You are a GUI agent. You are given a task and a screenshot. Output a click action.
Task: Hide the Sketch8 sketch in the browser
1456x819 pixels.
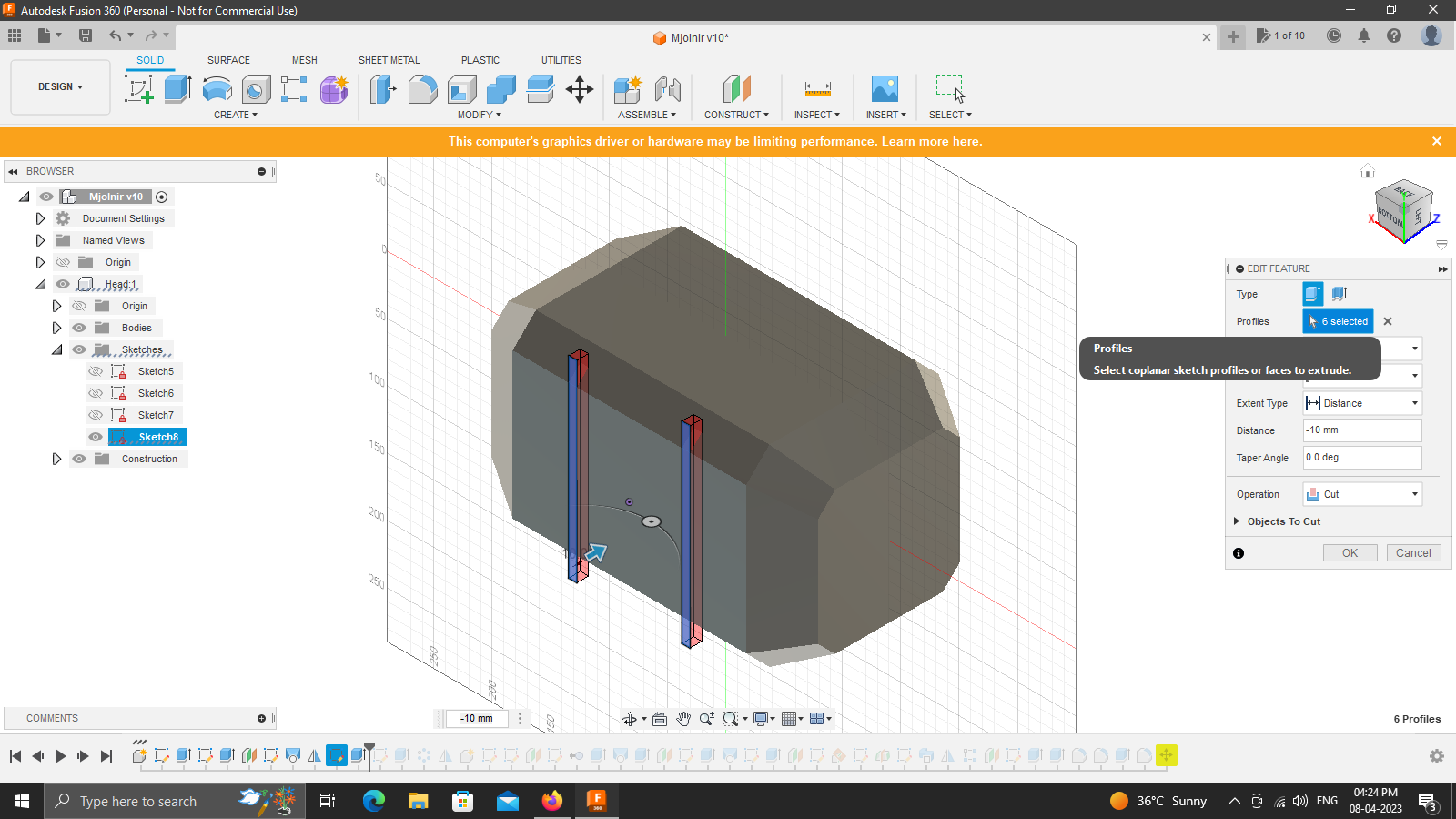(x=95, y=437)
